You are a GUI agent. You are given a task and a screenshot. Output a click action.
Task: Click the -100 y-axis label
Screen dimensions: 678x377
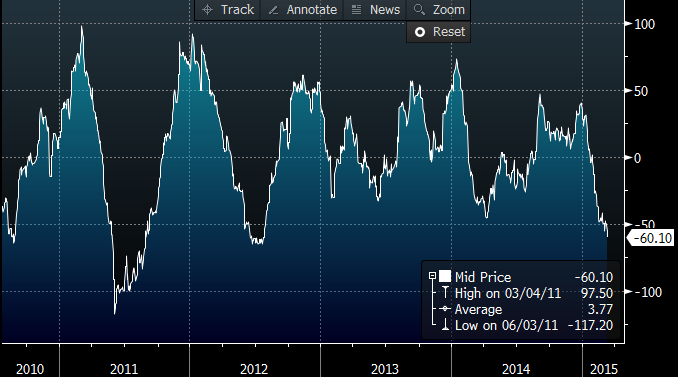648,292
